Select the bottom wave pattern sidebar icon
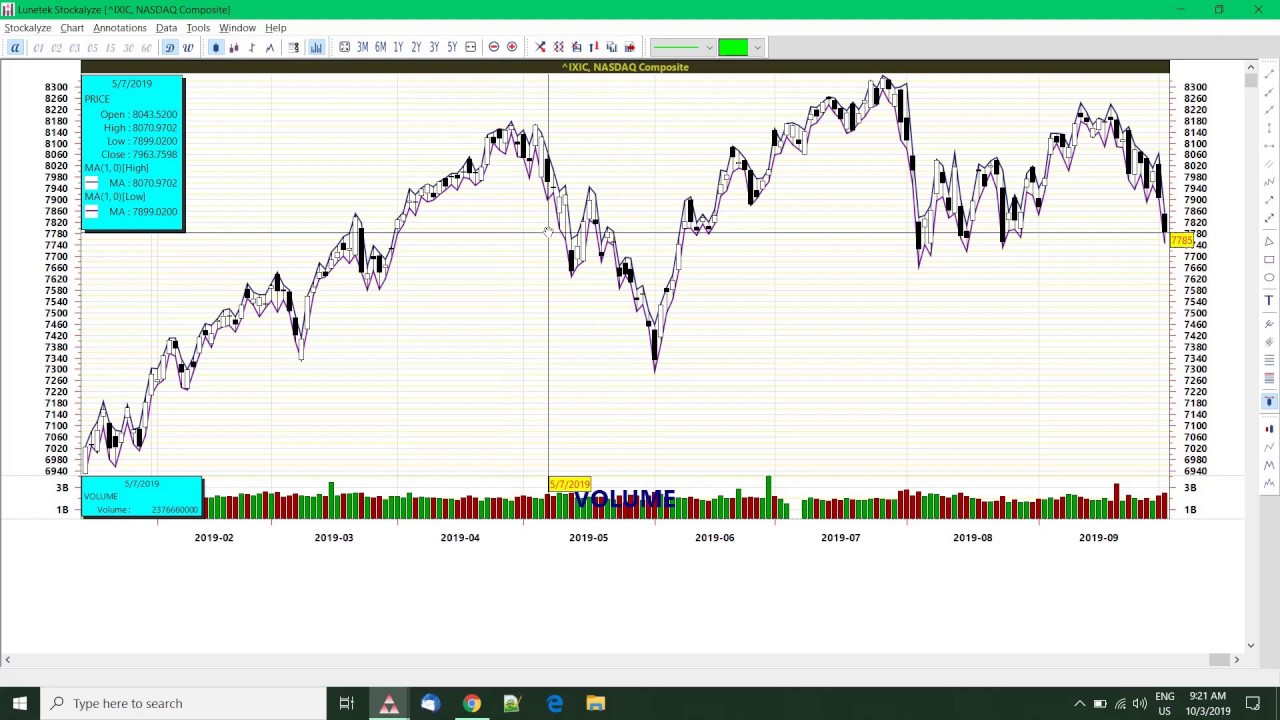1280x720 pixels. coord(1269,482)
